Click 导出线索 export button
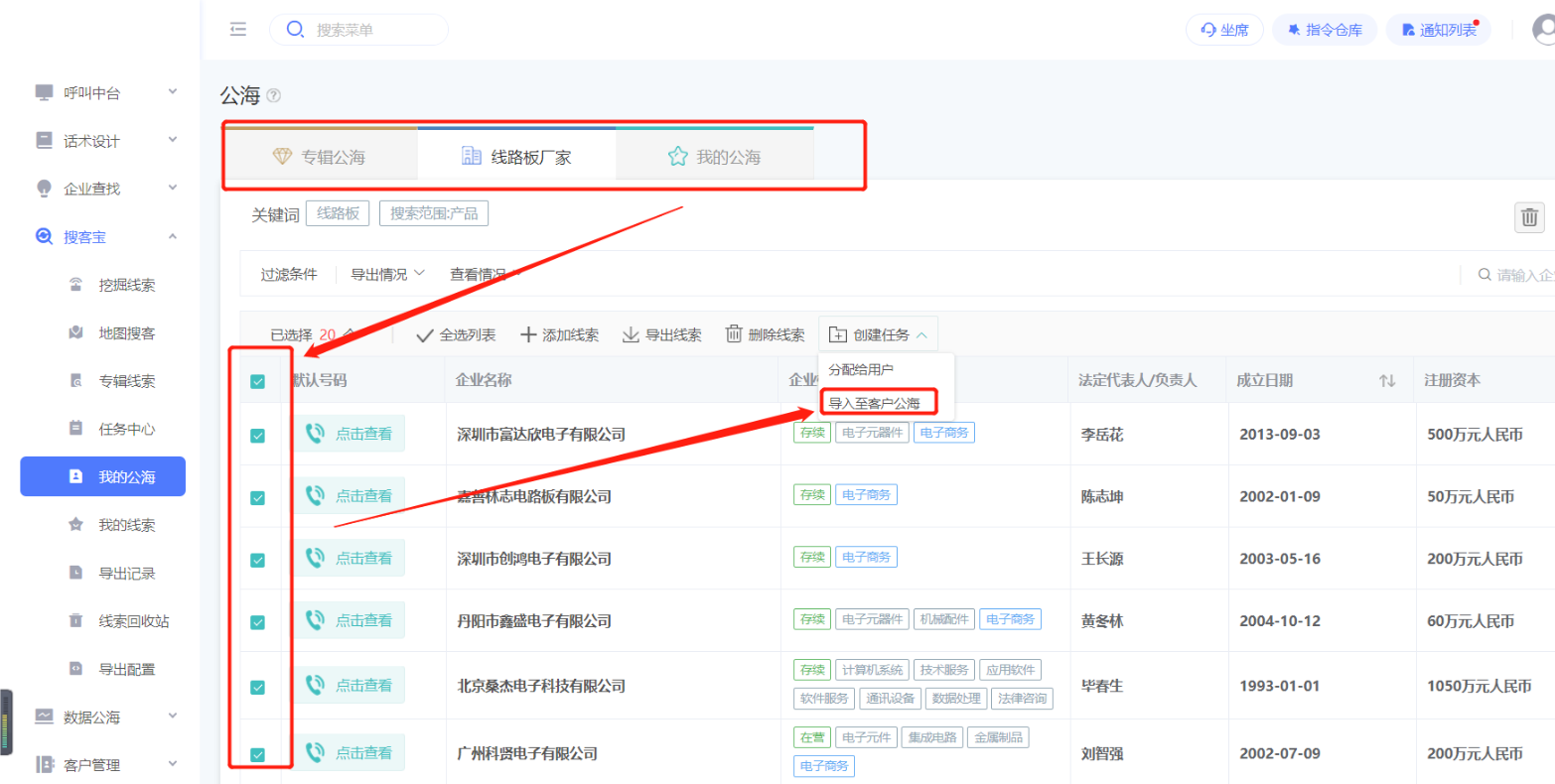Screen dimensions: 1555x784 [661, 334]
